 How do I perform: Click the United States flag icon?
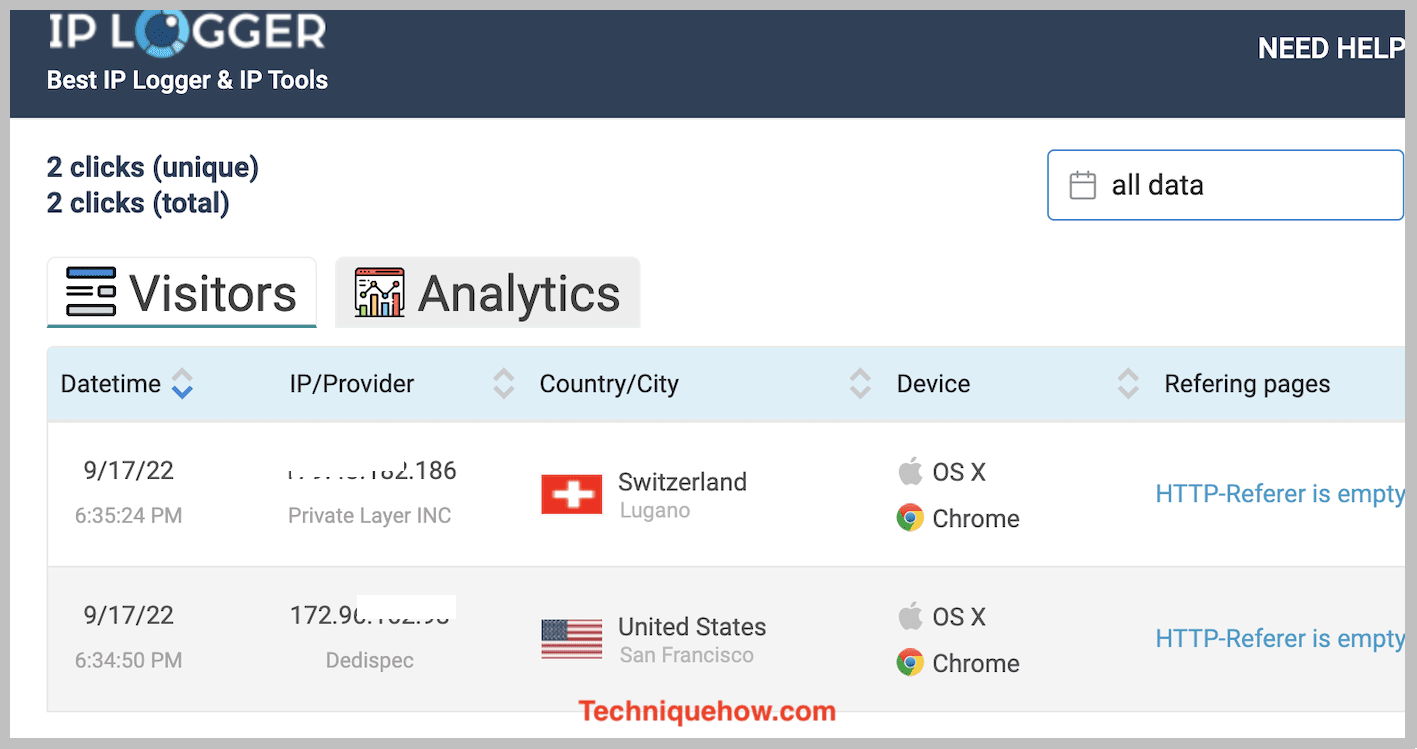[x=572, y=639]
